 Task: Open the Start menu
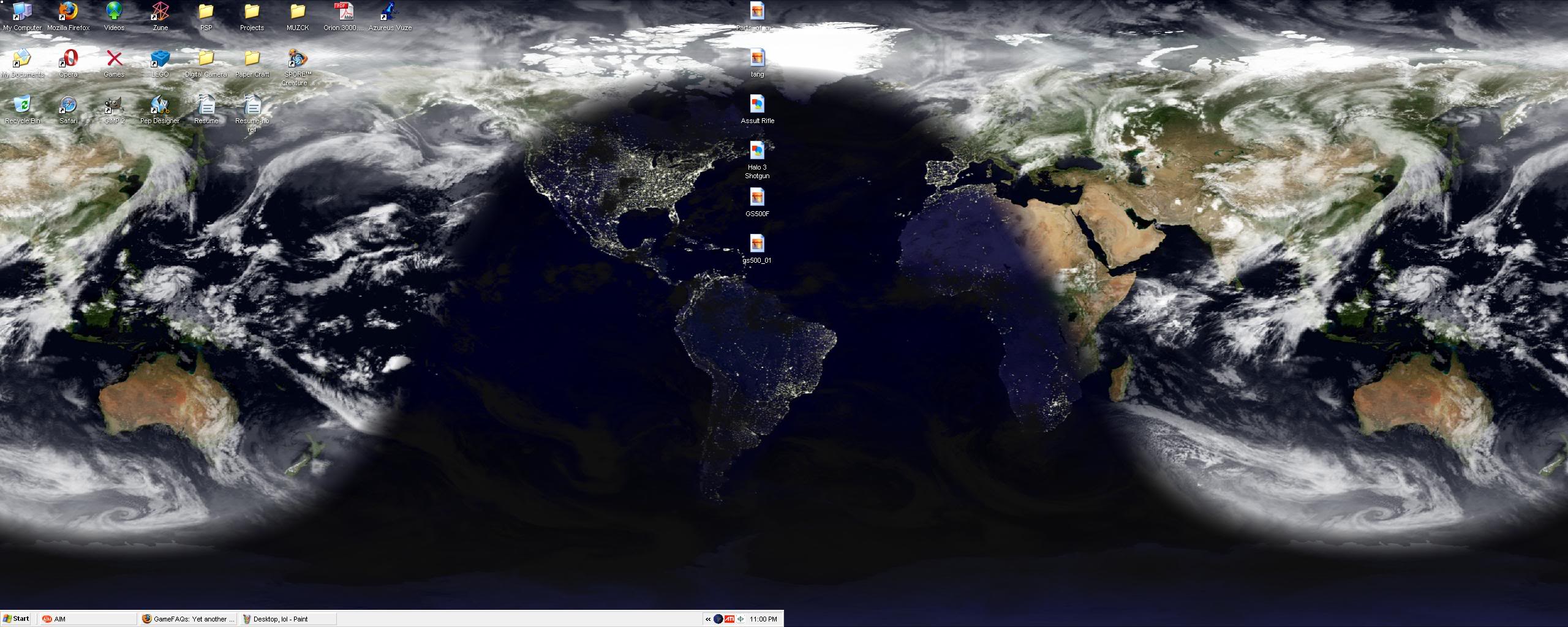tap(17, 619)
